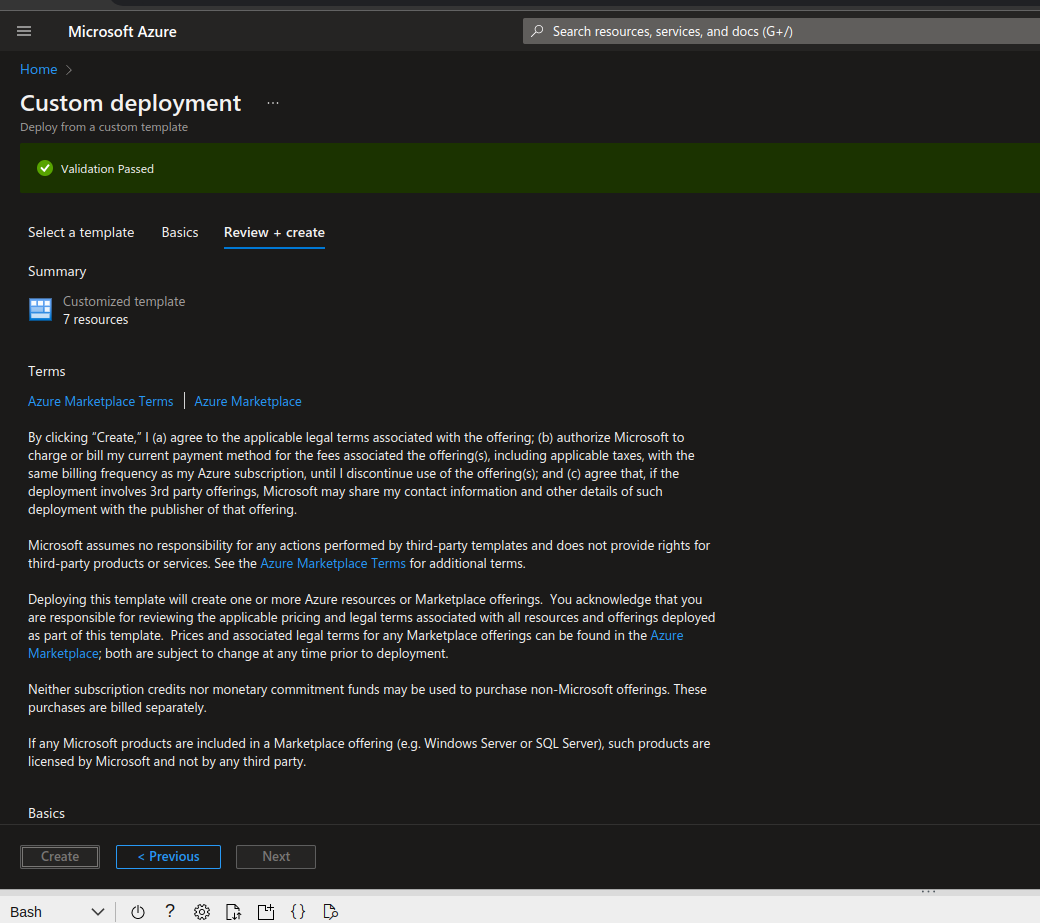Click the Customized template resource icon
This screenshot has width=1040, height=923.
point(40,309)
